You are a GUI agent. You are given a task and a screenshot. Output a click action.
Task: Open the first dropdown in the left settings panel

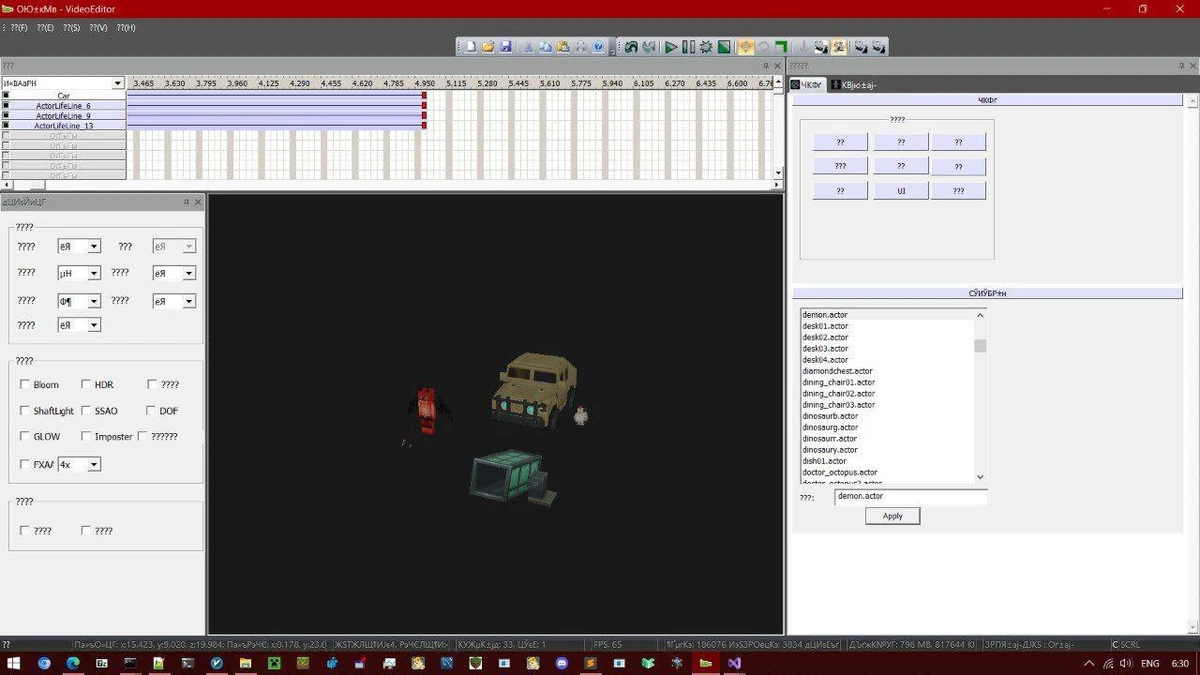(x=92, y=246)
